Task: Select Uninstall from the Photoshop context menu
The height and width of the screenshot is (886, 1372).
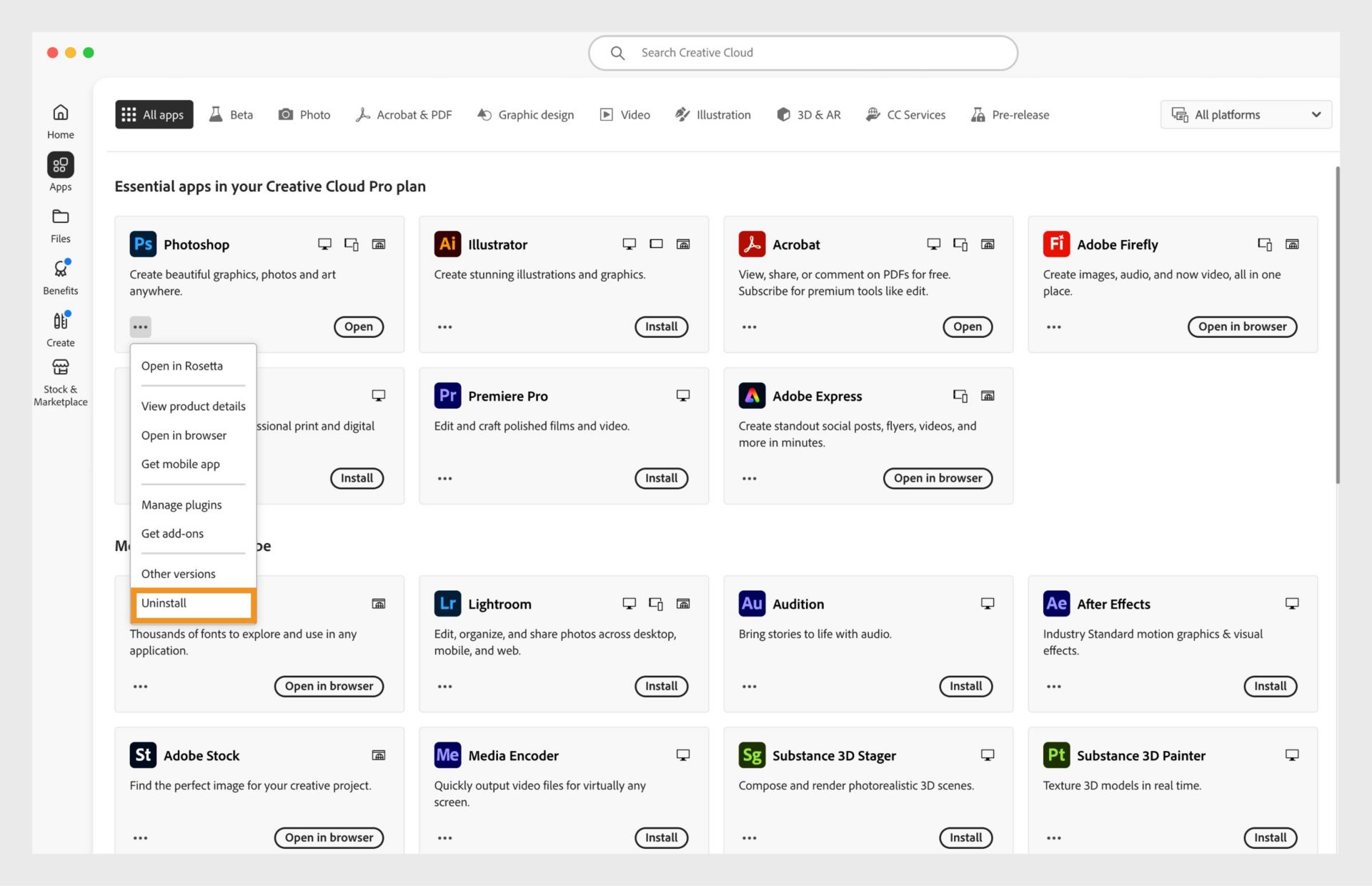Action: [x=164, y=604]
